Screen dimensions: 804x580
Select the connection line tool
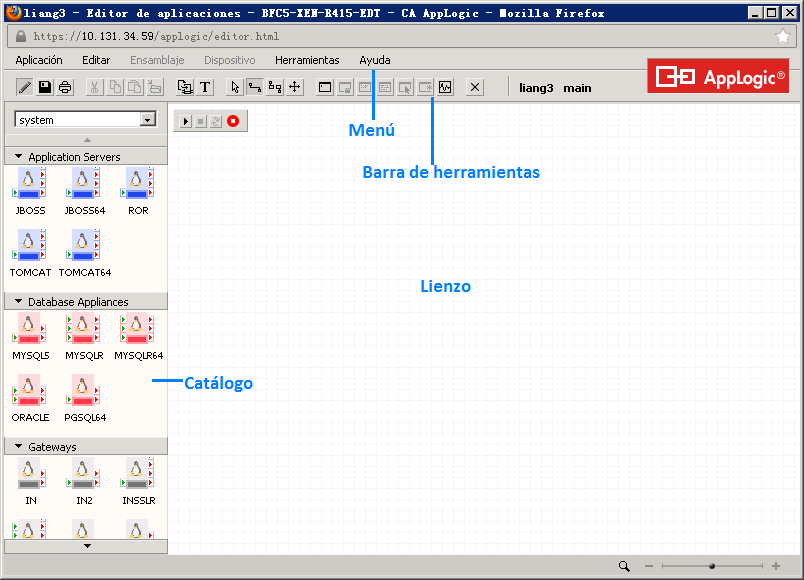tap(255, 87)
